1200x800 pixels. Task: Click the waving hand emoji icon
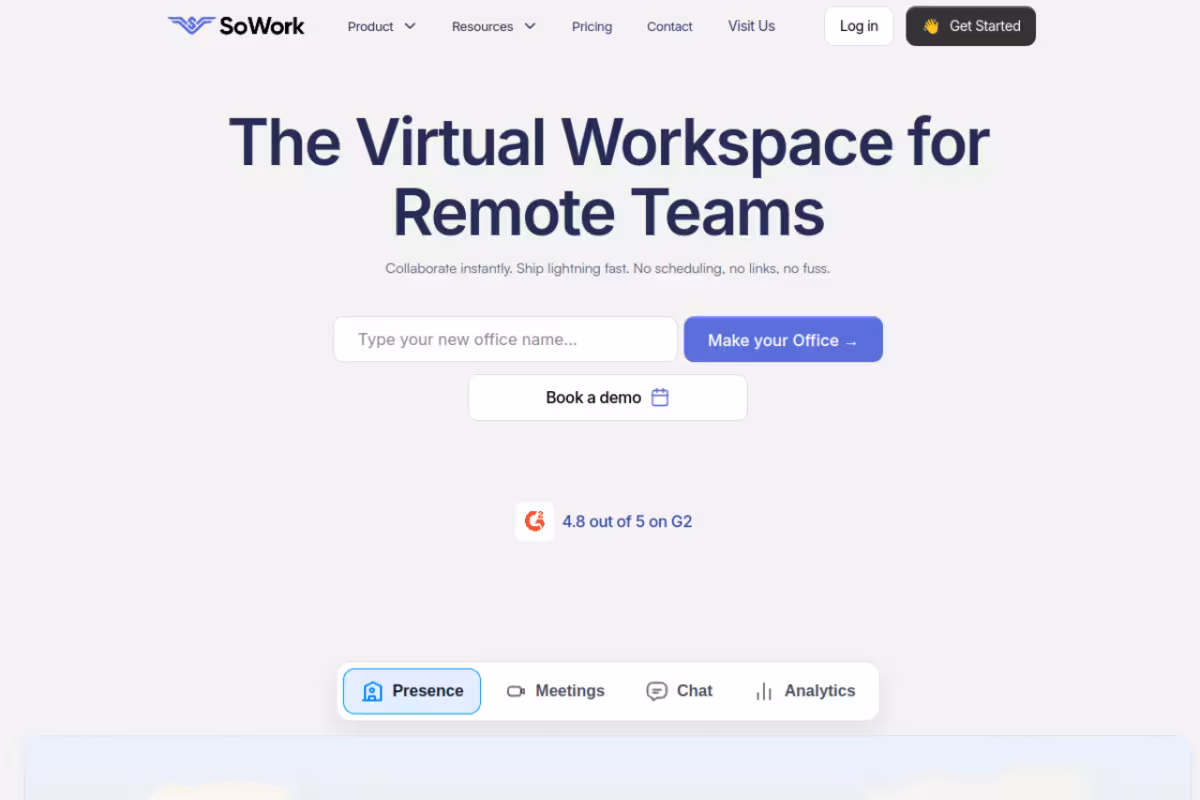(931, 26)
